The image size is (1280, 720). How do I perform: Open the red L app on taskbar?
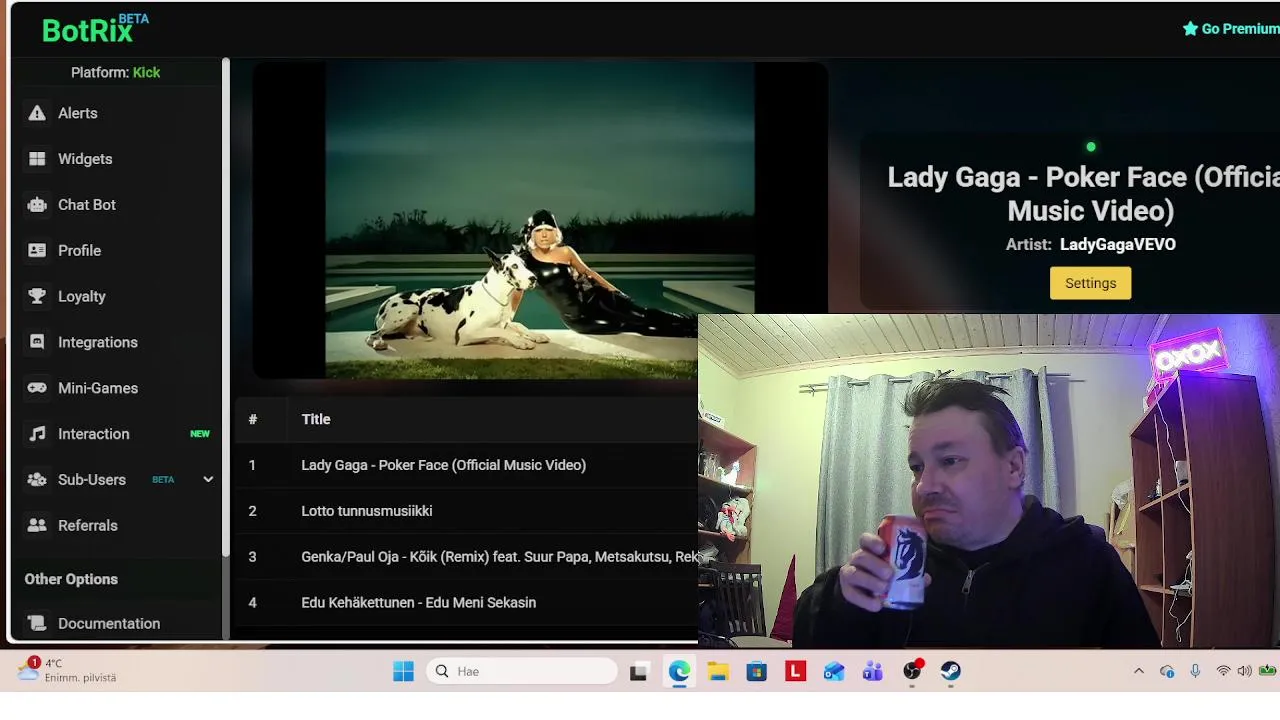pos(796,671)
